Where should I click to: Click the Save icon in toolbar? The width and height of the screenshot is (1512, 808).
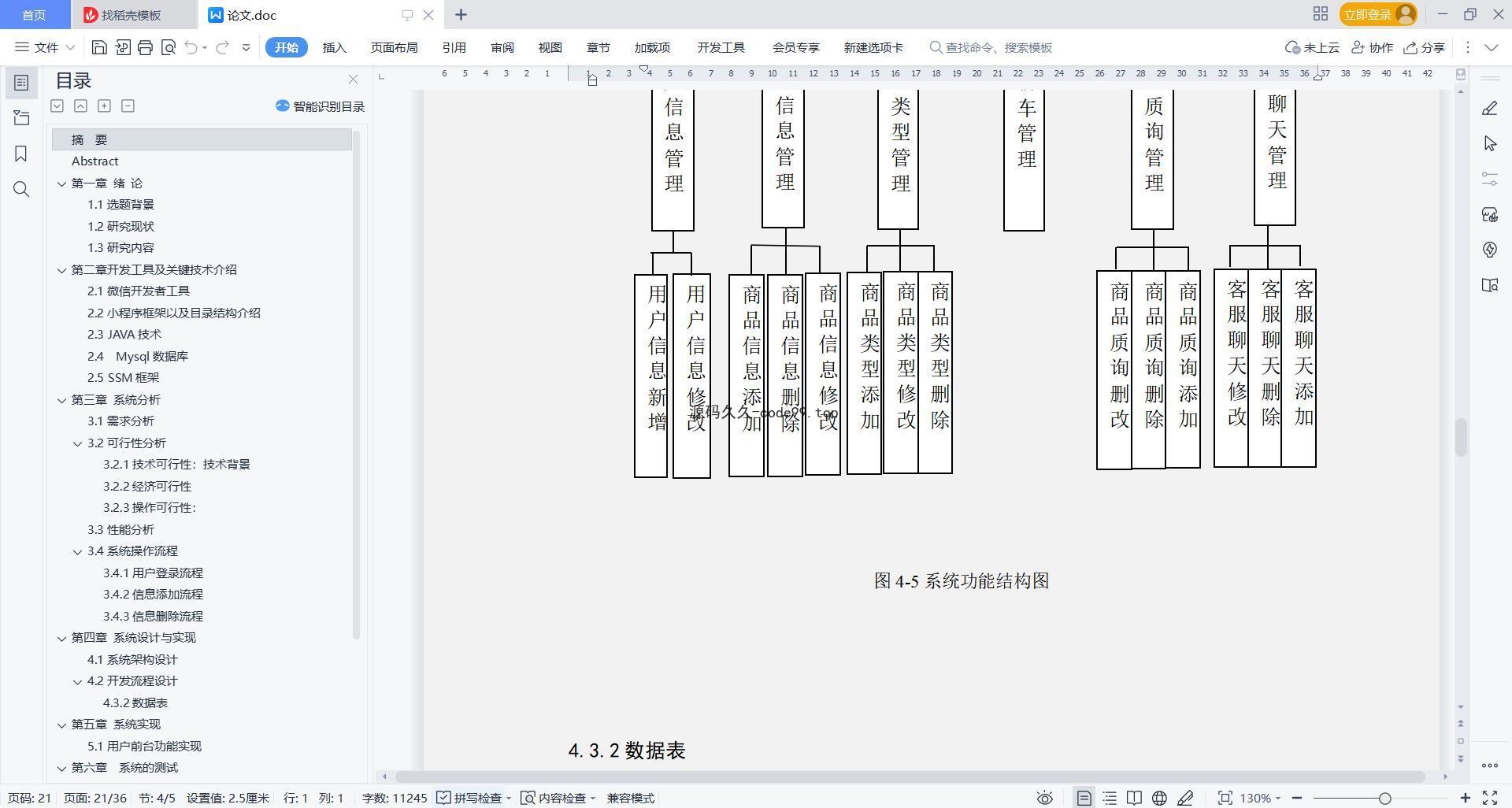[99, 47]
